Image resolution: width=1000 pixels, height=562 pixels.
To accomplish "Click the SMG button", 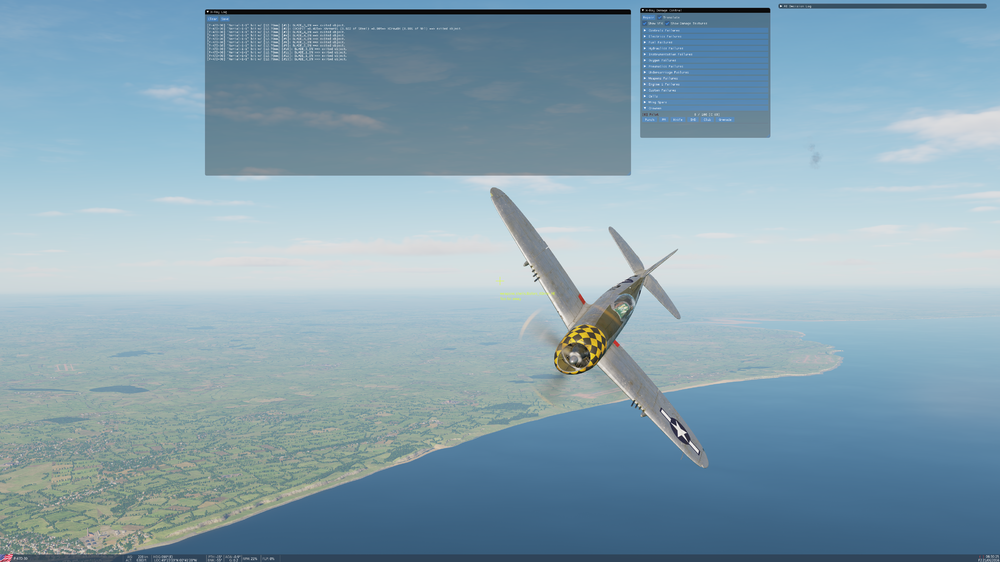I will click(693, 120).
